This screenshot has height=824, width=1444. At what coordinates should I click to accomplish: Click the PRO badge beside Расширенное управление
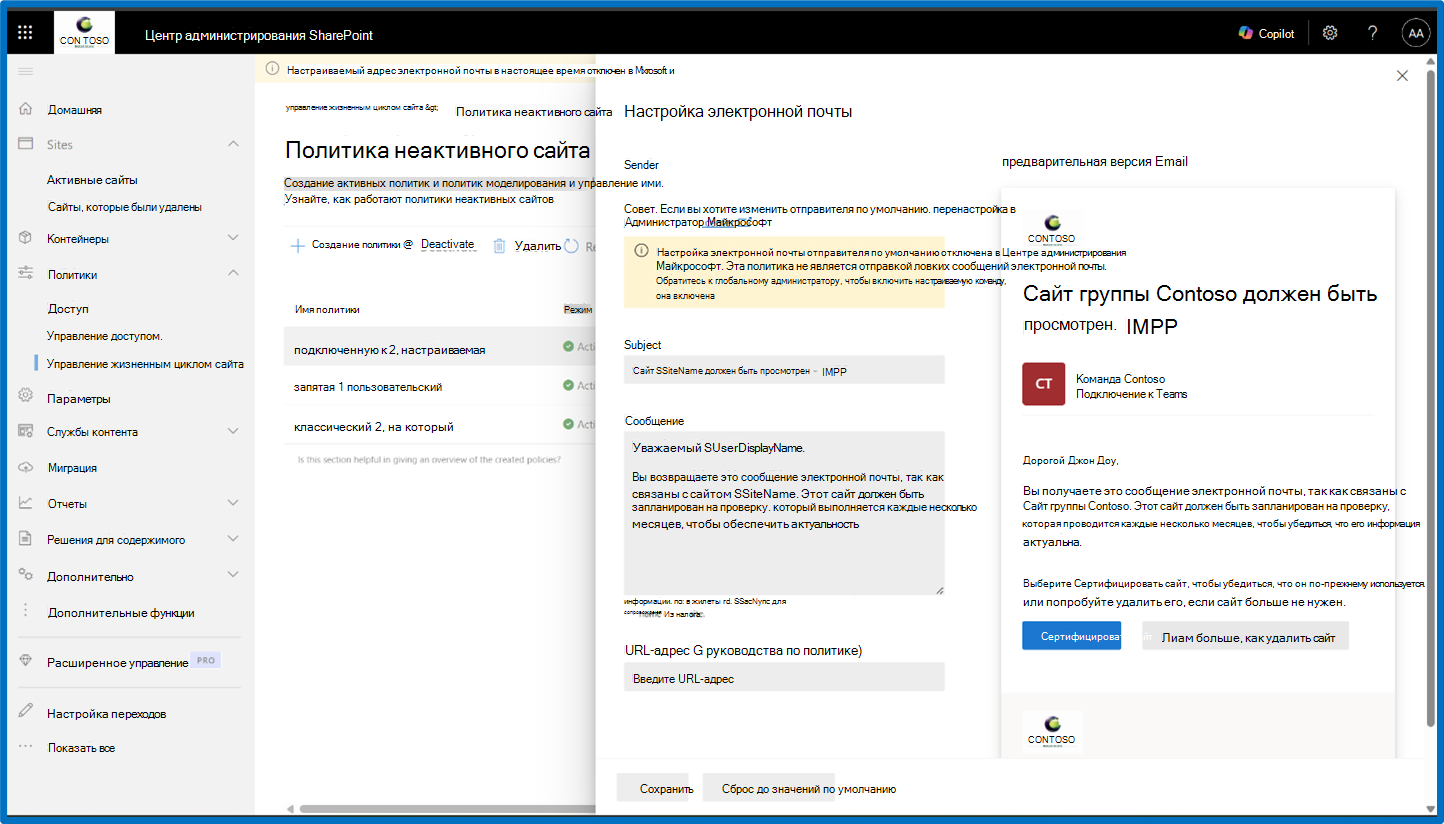pyautogui.click(x=206, y=661)
